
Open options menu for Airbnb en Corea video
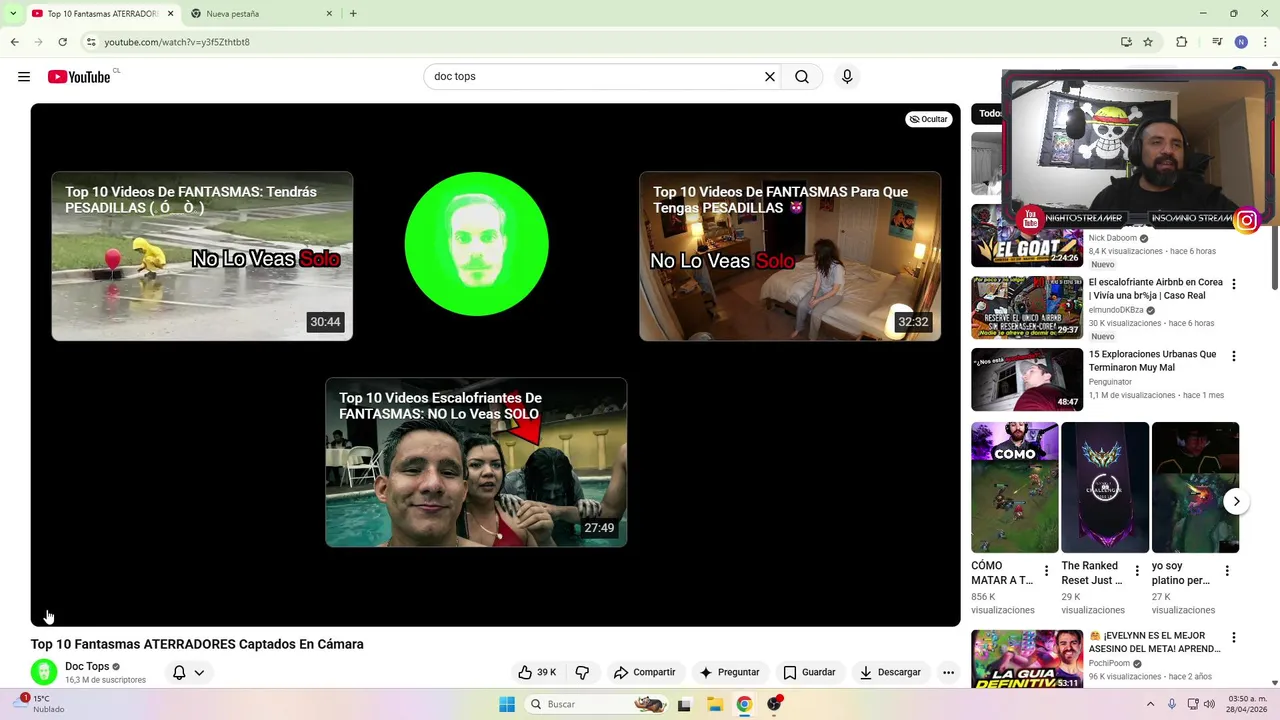[x=1233, y=285]
